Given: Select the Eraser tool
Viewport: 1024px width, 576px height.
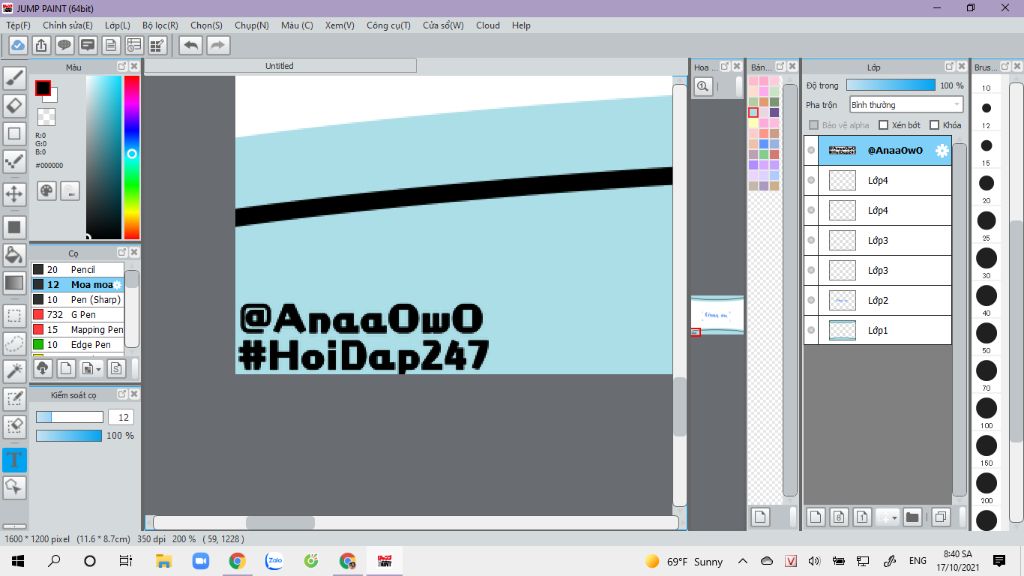Looking at the screenshot, I should pos(14,106).
